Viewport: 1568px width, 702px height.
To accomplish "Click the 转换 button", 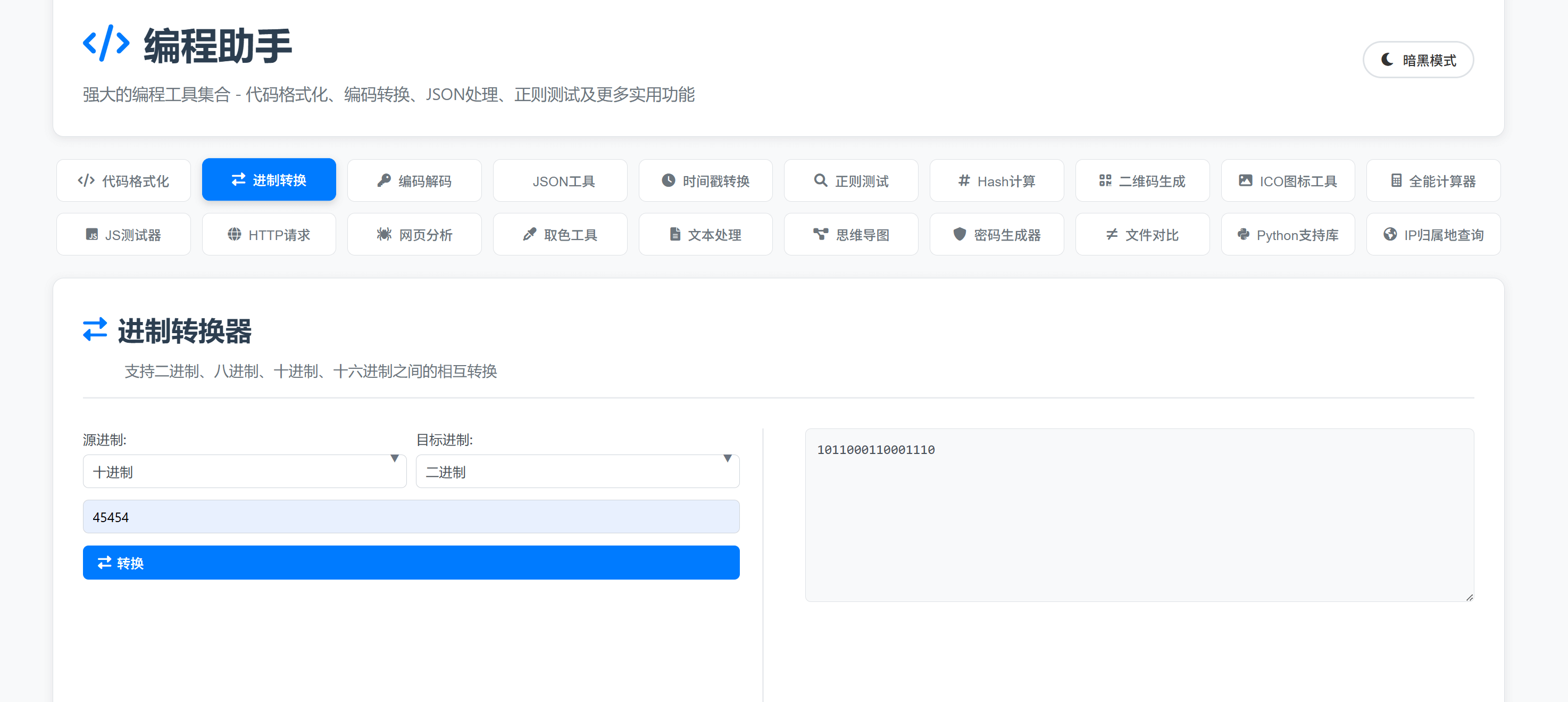I will coord(411,562).
